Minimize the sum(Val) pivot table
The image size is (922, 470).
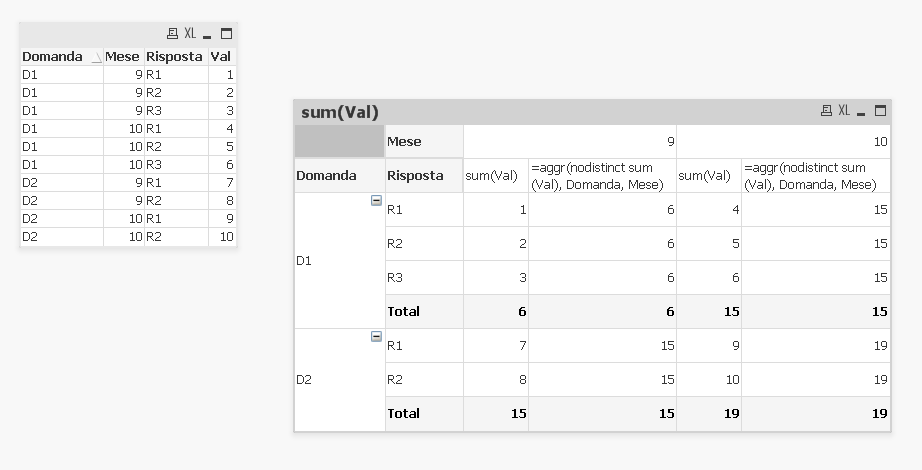point(861,112)
